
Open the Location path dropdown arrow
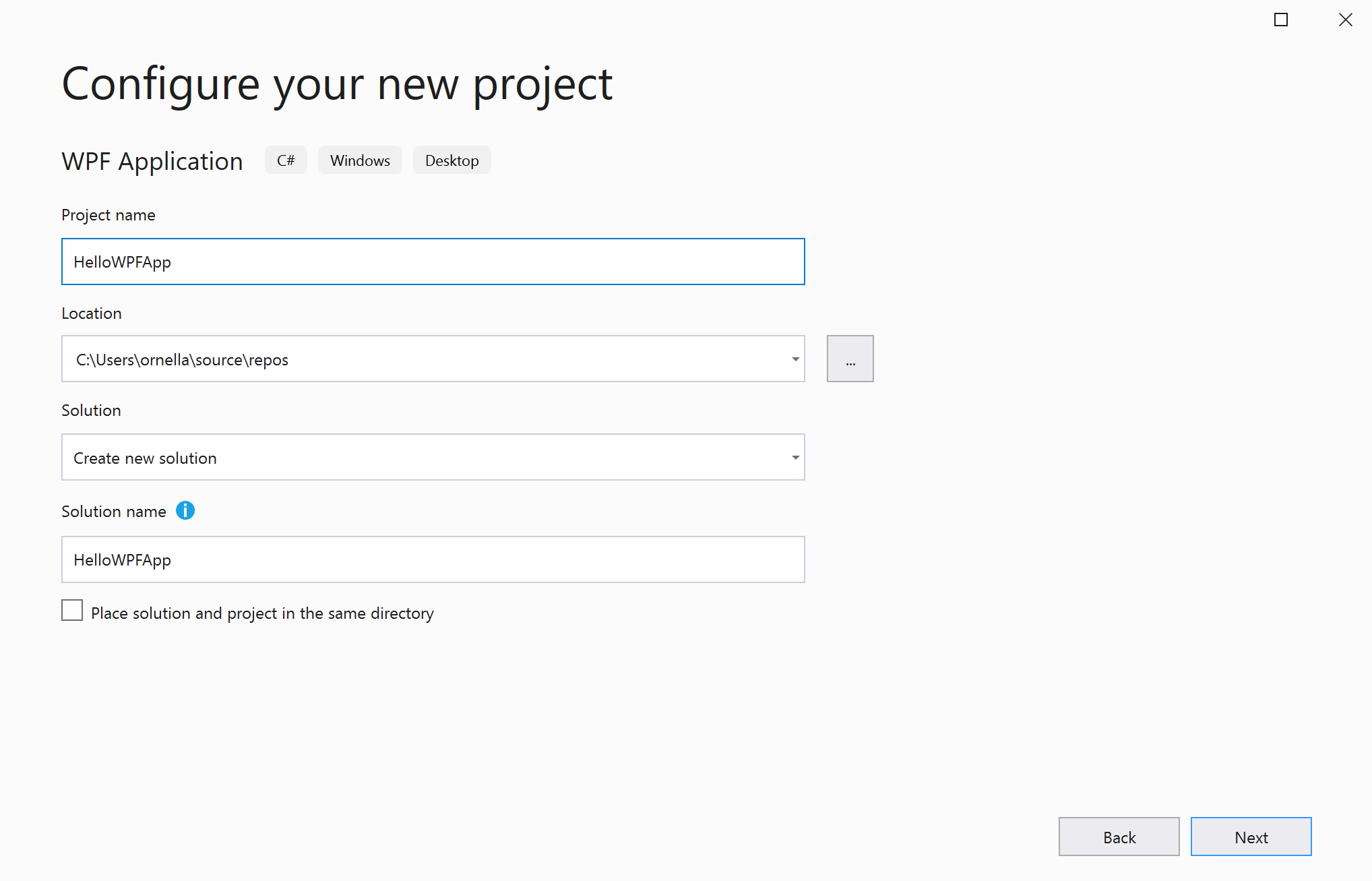pos(795,359)
